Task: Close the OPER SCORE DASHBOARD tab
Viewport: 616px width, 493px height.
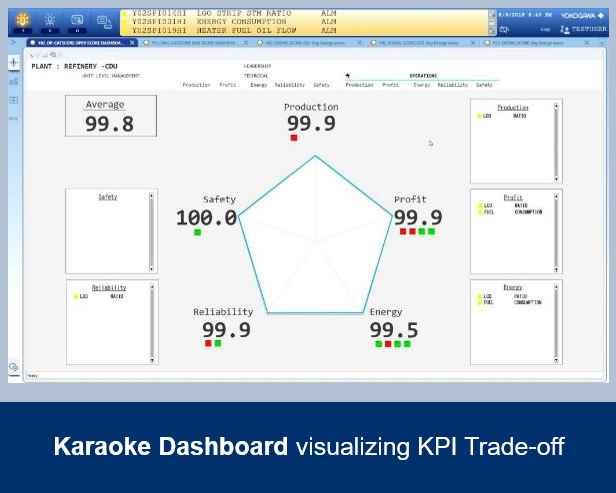Action: coord(132,43)
